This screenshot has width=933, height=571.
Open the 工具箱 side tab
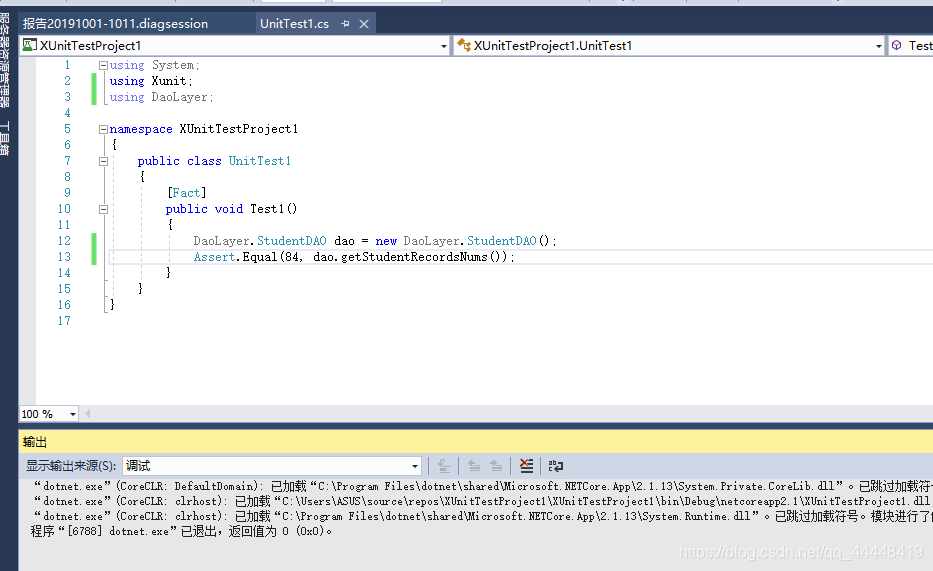[x=5, y=139]
